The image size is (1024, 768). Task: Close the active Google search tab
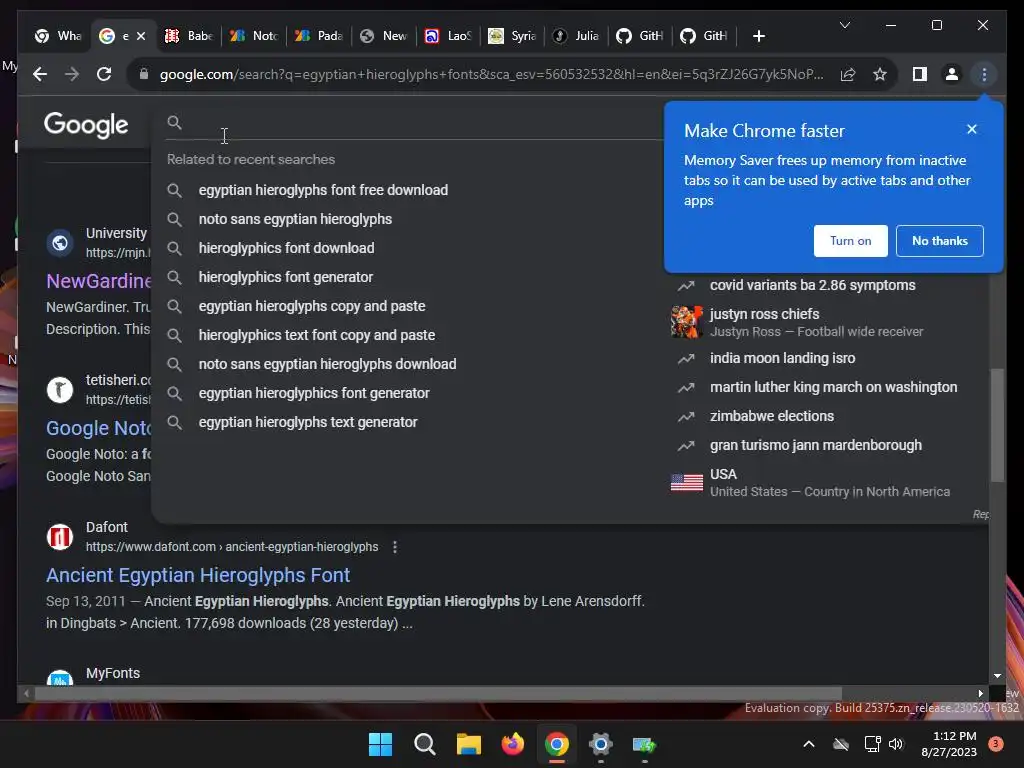(x=141, y=36)
